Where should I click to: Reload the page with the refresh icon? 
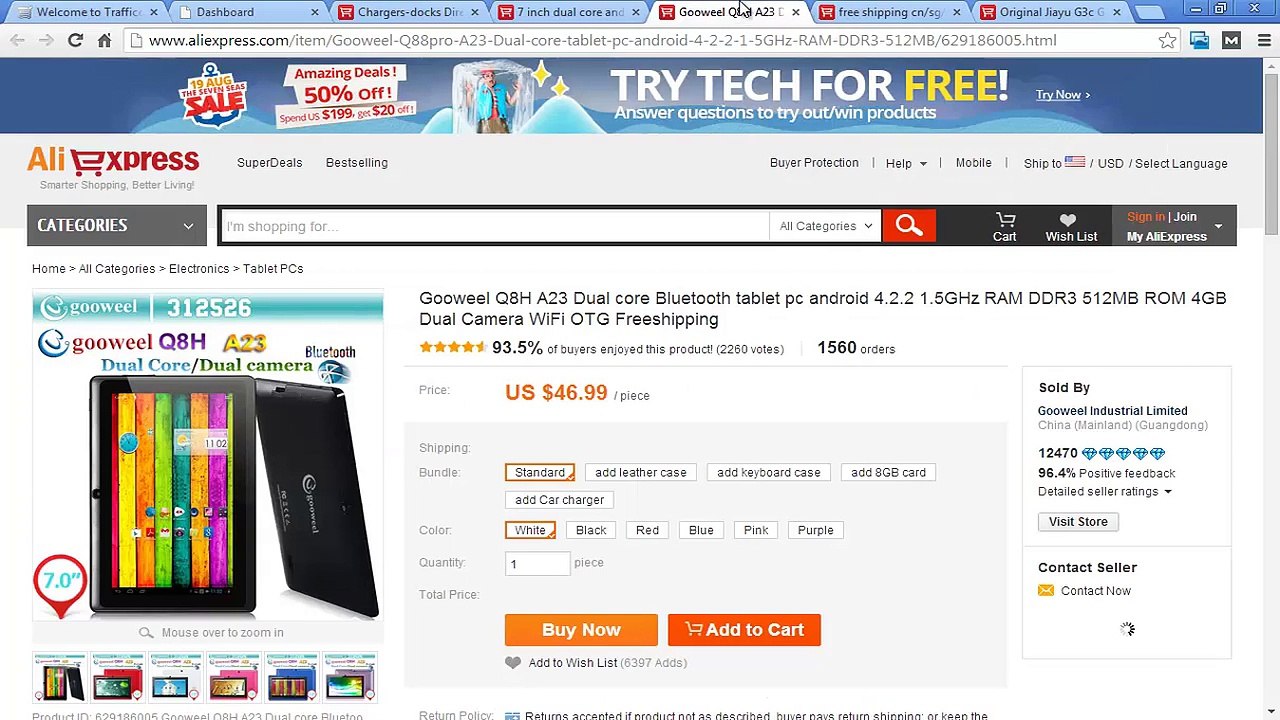[x=75, y=40]
